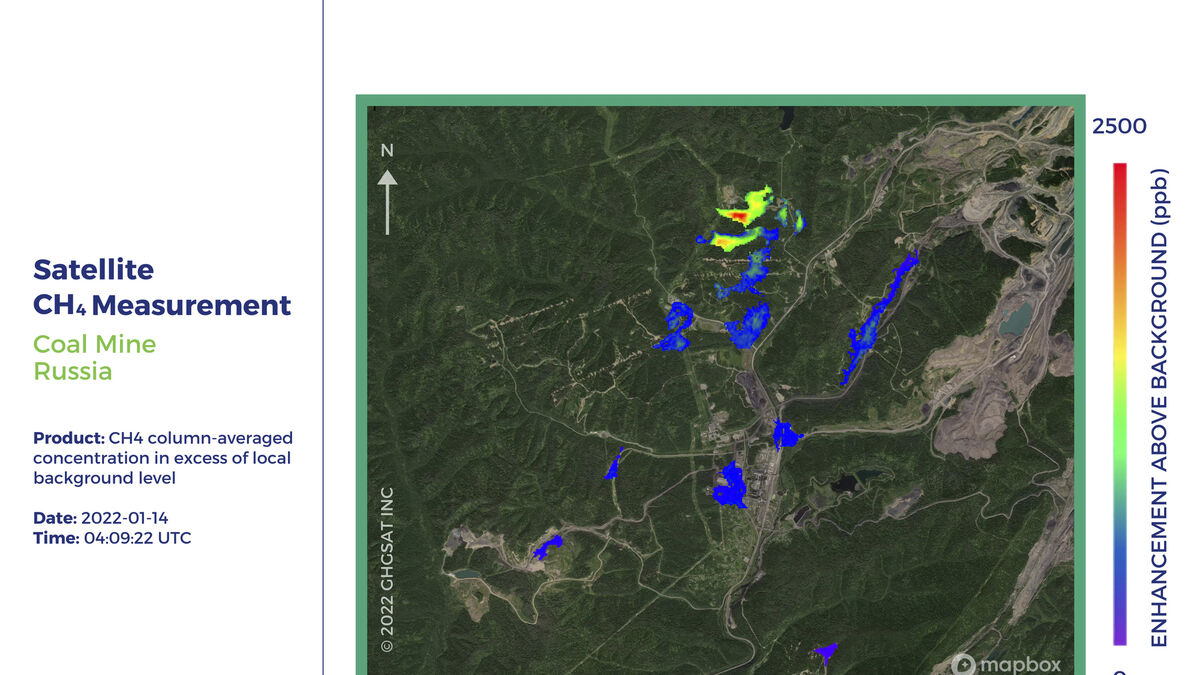Click the Product description text

tap(162, 458)
